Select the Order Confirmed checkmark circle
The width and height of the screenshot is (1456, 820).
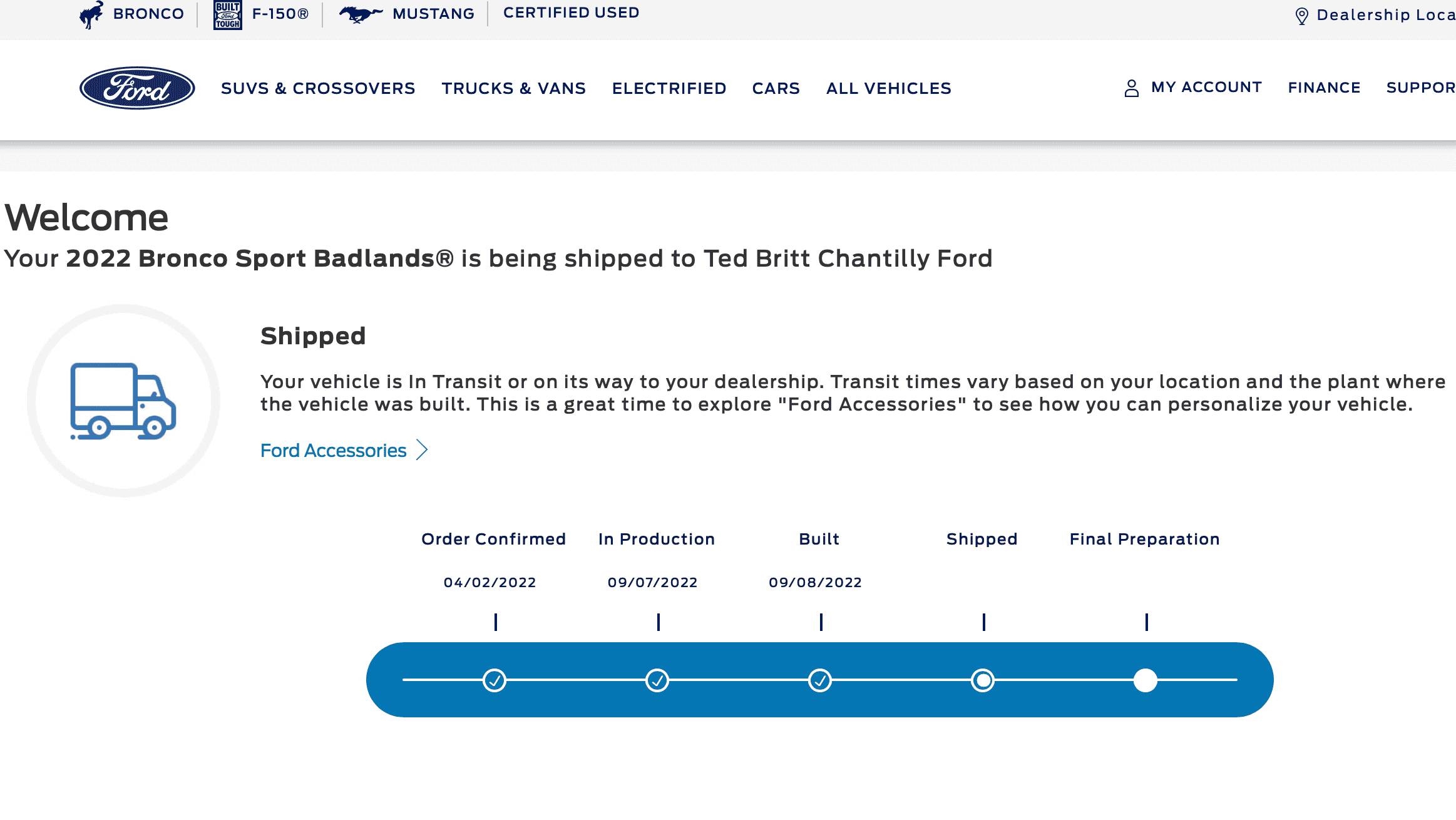[494, 680]
